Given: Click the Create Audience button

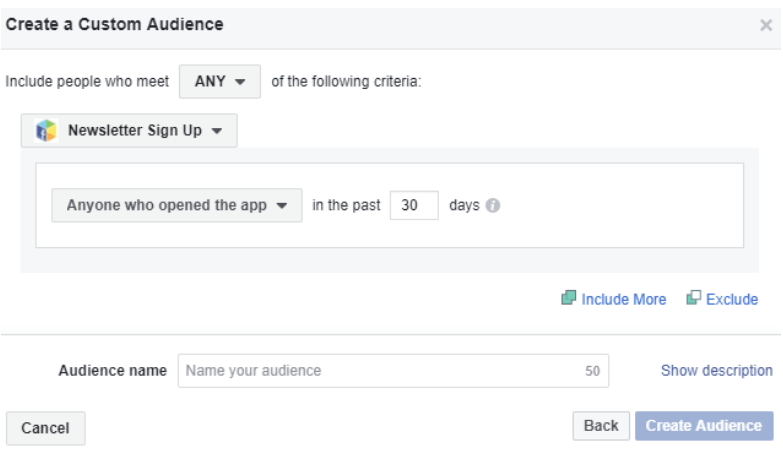Looking at the screenshot, I should click(x=704, y=426).
